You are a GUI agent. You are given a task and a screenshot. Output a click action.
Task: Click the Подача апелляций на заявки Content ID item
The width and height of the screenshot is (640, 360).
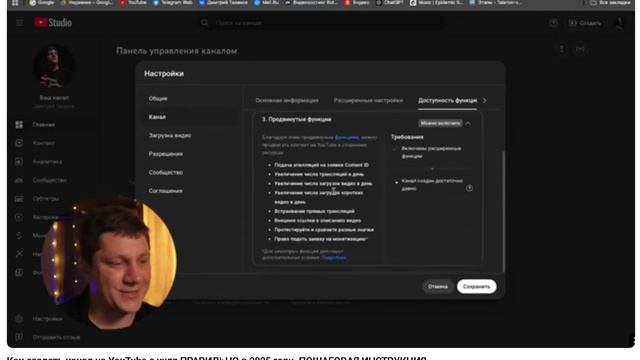pyautogui.click(x=321, y=165)
